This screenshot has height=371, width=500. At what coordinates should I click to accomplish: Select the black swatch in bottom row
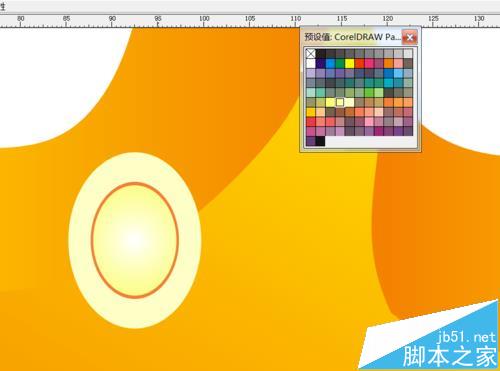320,141
